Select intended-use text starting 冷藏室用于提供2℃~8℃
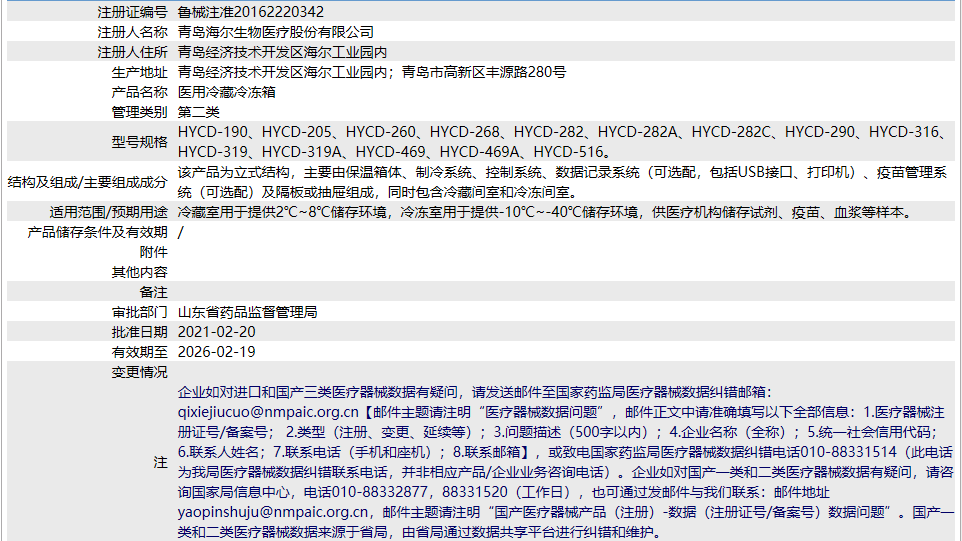The height and width of the screenshot is (541, 962). pos(546,212)
